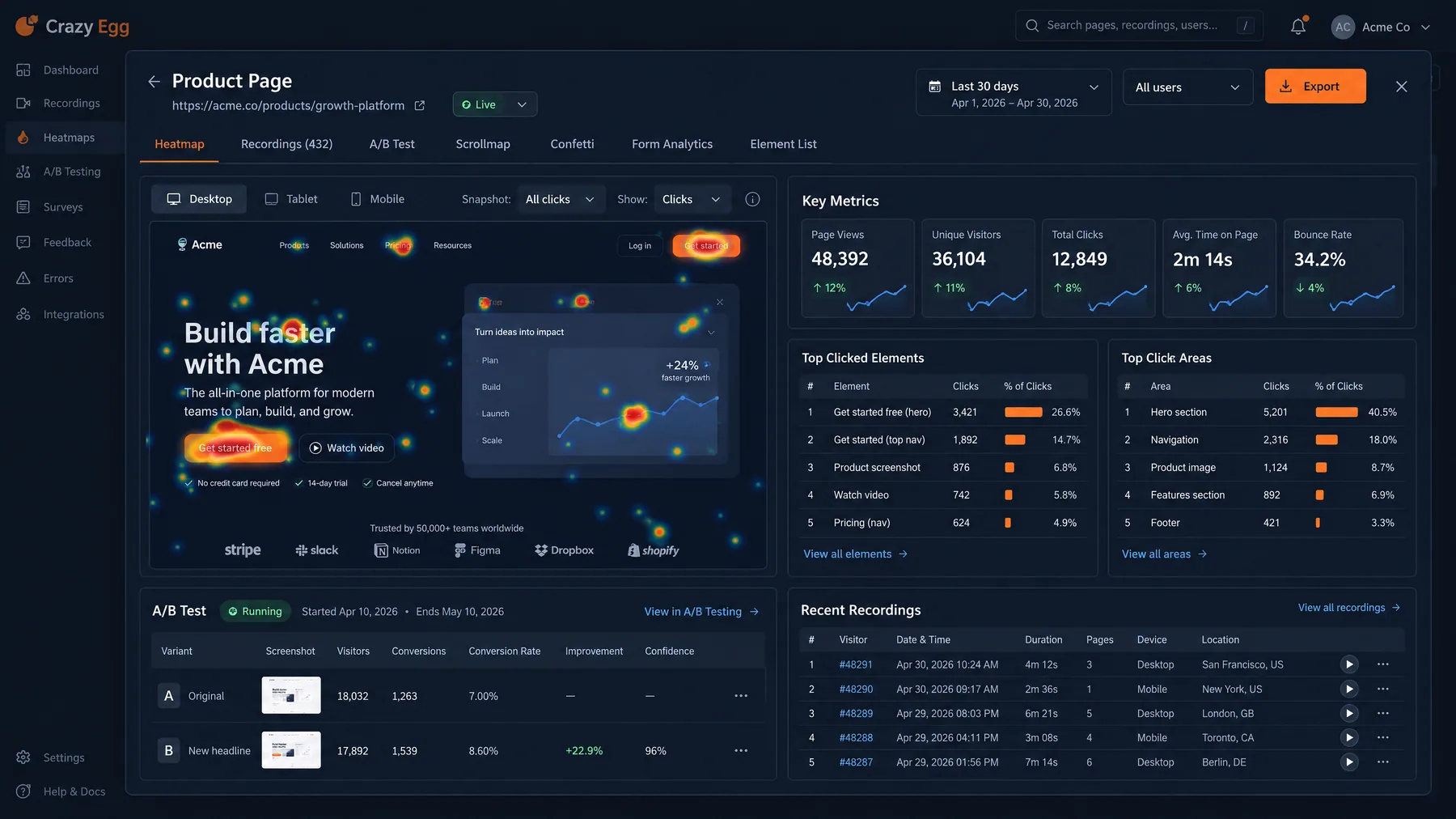Click the search pages, recordings, users field
Image resolution: width=1456 pixels, height=819 pixels.
[x=1139, y=26]
